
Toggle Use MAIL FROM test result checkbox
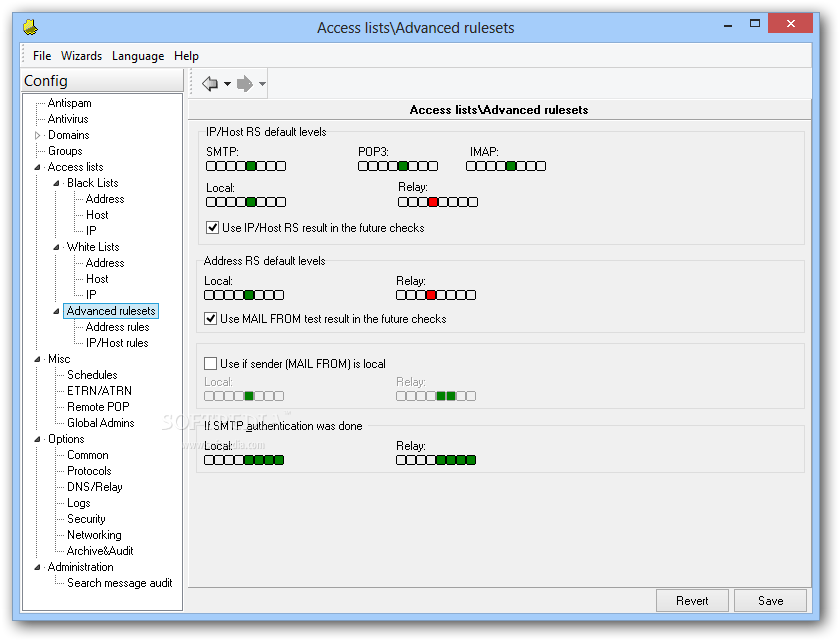point(211,319)
